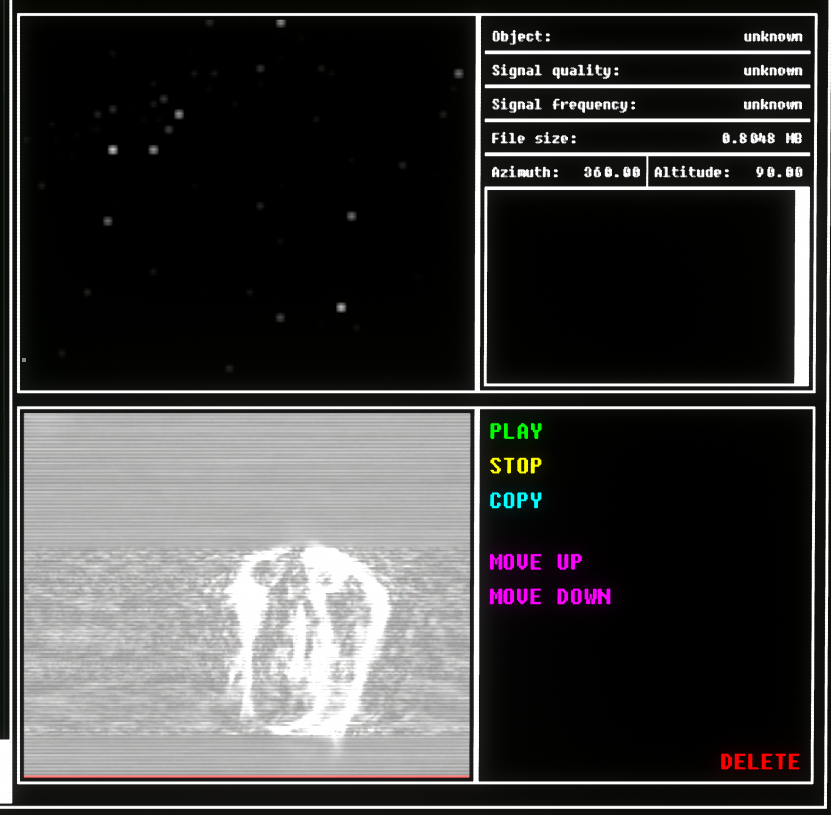Select the Signal frequency row
Viewport: 831px width, 815px height.
coord(646,105)
